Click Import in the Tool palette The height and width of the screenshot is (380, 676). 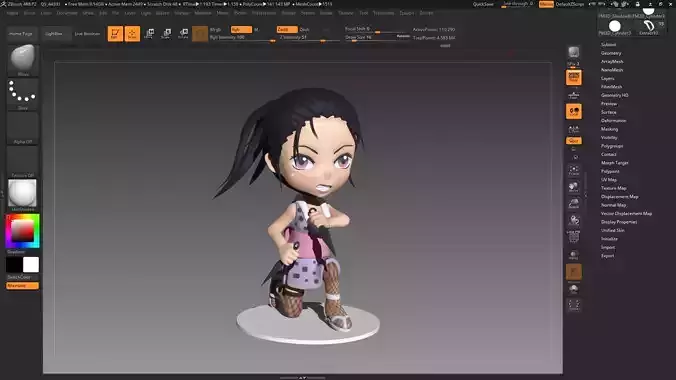(x=608, y=247)
